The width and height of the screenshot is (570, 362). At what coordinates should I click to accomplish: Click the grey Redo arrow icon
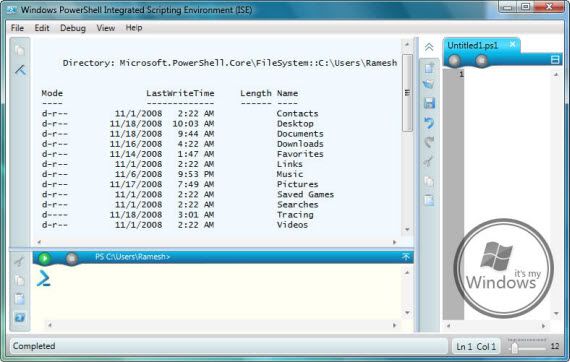pos(429,142)
